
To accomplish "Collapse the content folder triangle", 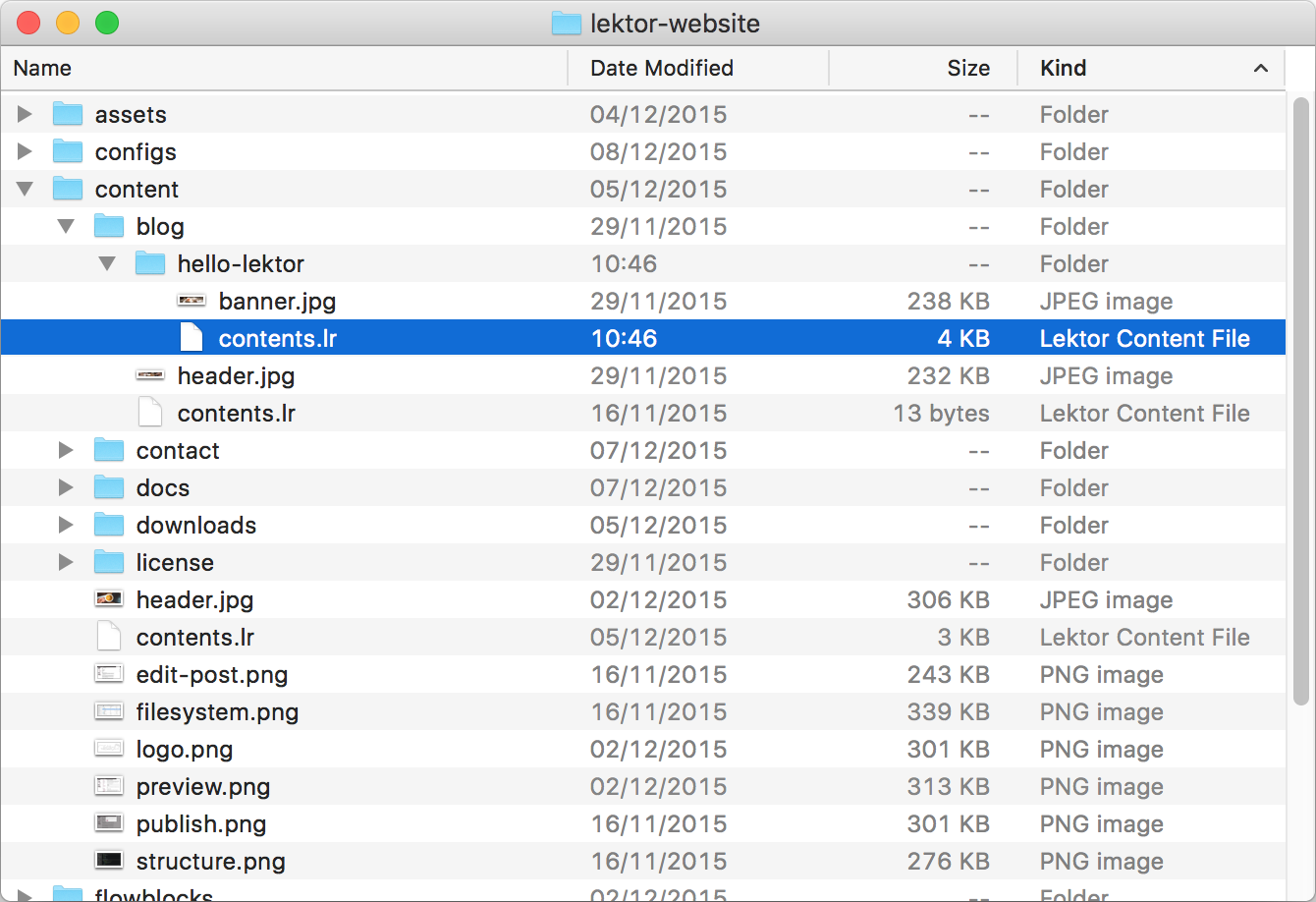I will [x=25, y=189].
